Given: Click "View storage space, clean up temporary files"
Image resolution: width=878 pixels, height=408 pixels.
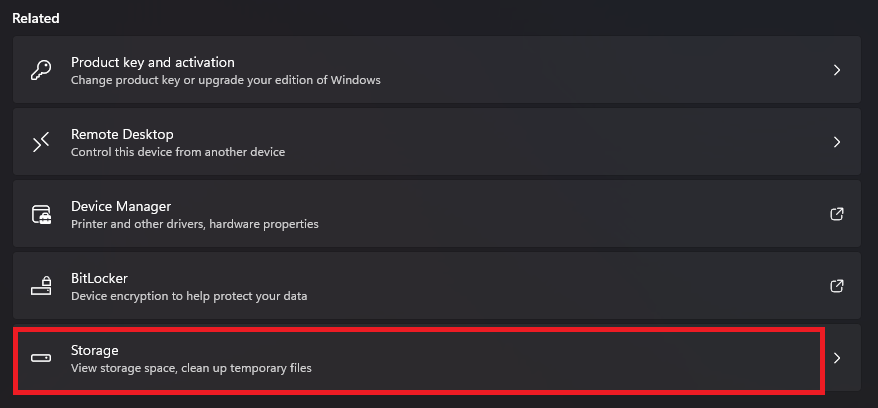Looking at the screenshot, I should click(x=191, y=368).
